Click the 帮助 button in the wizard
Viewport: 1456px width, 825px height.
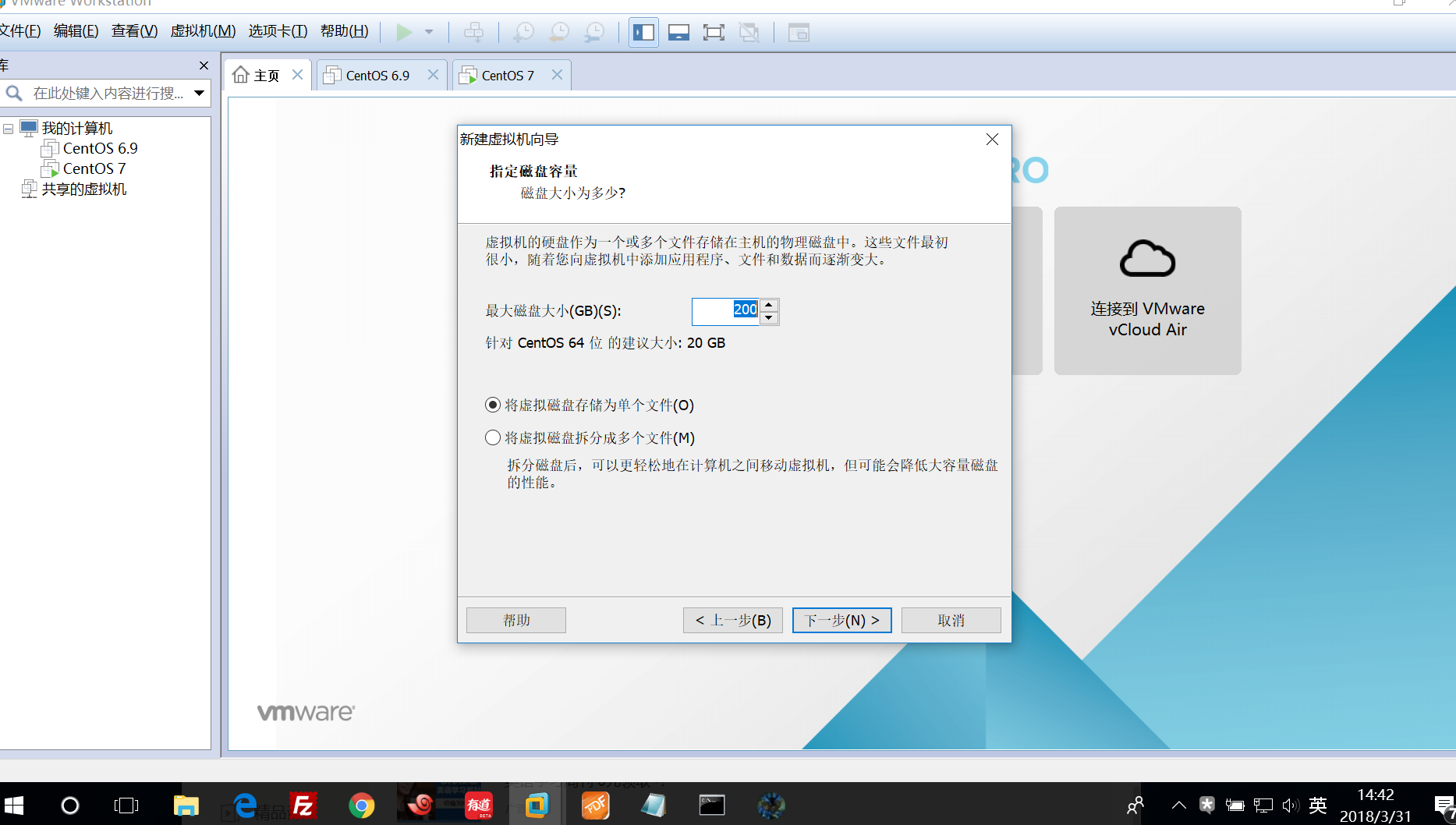point(516,620)
